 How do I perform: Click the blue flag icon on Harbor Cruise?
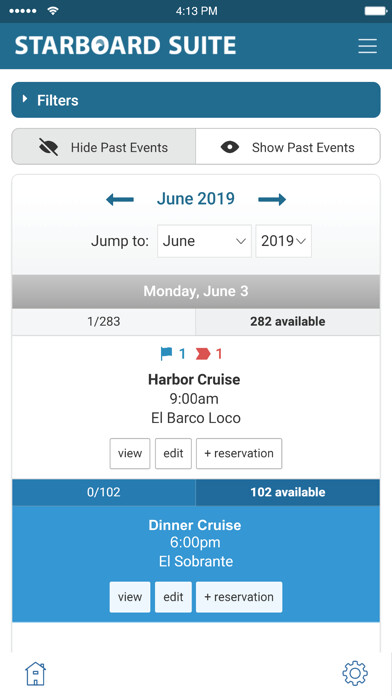166,354
